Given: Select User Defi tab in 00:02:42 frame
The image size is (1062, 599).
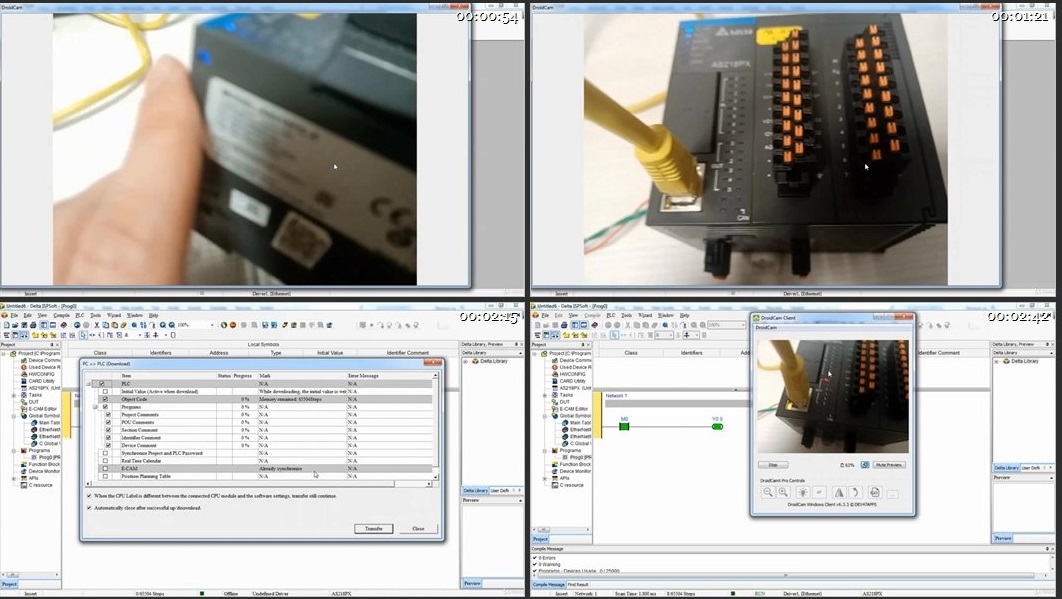Looking at the screenshot, I should [1031, 468].
